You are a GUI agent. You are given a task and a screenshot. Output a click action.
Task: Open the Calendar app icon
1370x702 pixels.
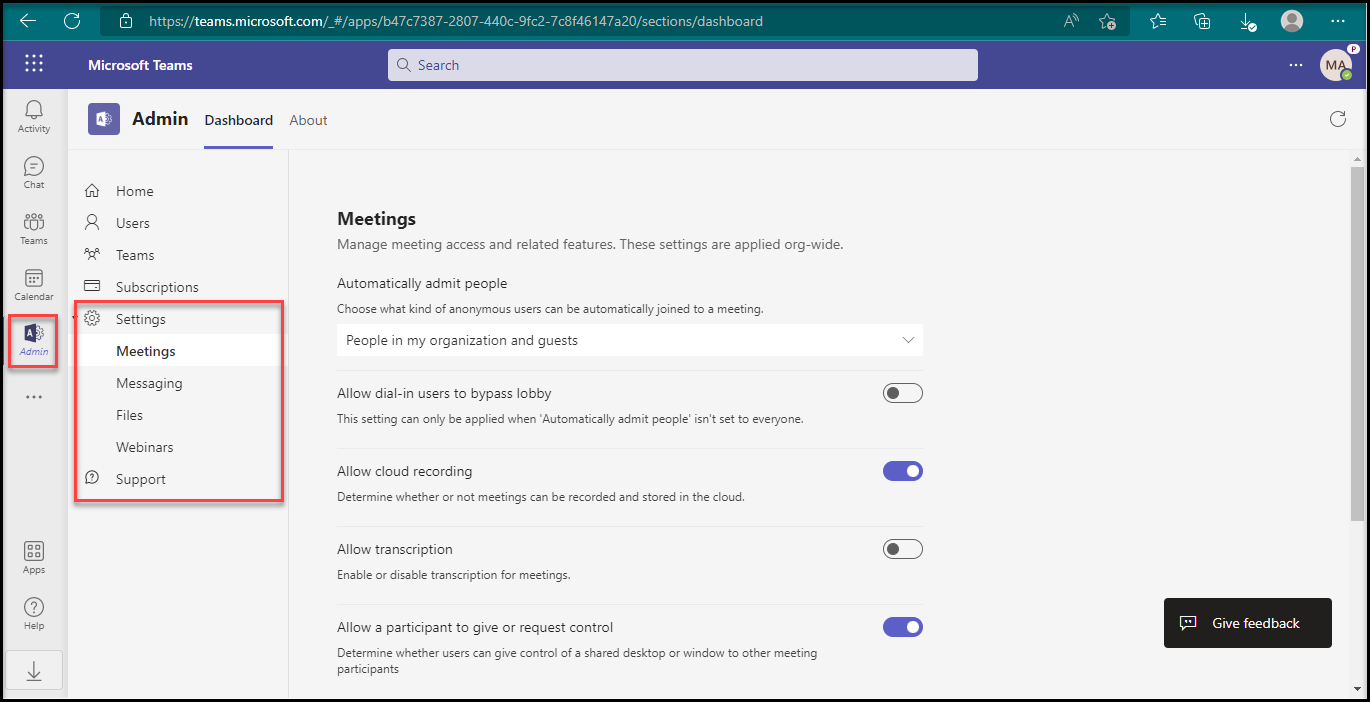coord(34,284)
